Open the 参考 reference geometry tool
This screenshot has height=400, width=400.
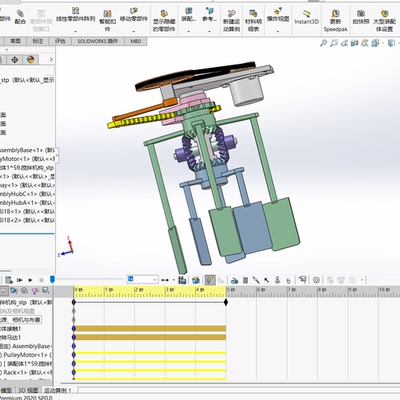point(210,15)
